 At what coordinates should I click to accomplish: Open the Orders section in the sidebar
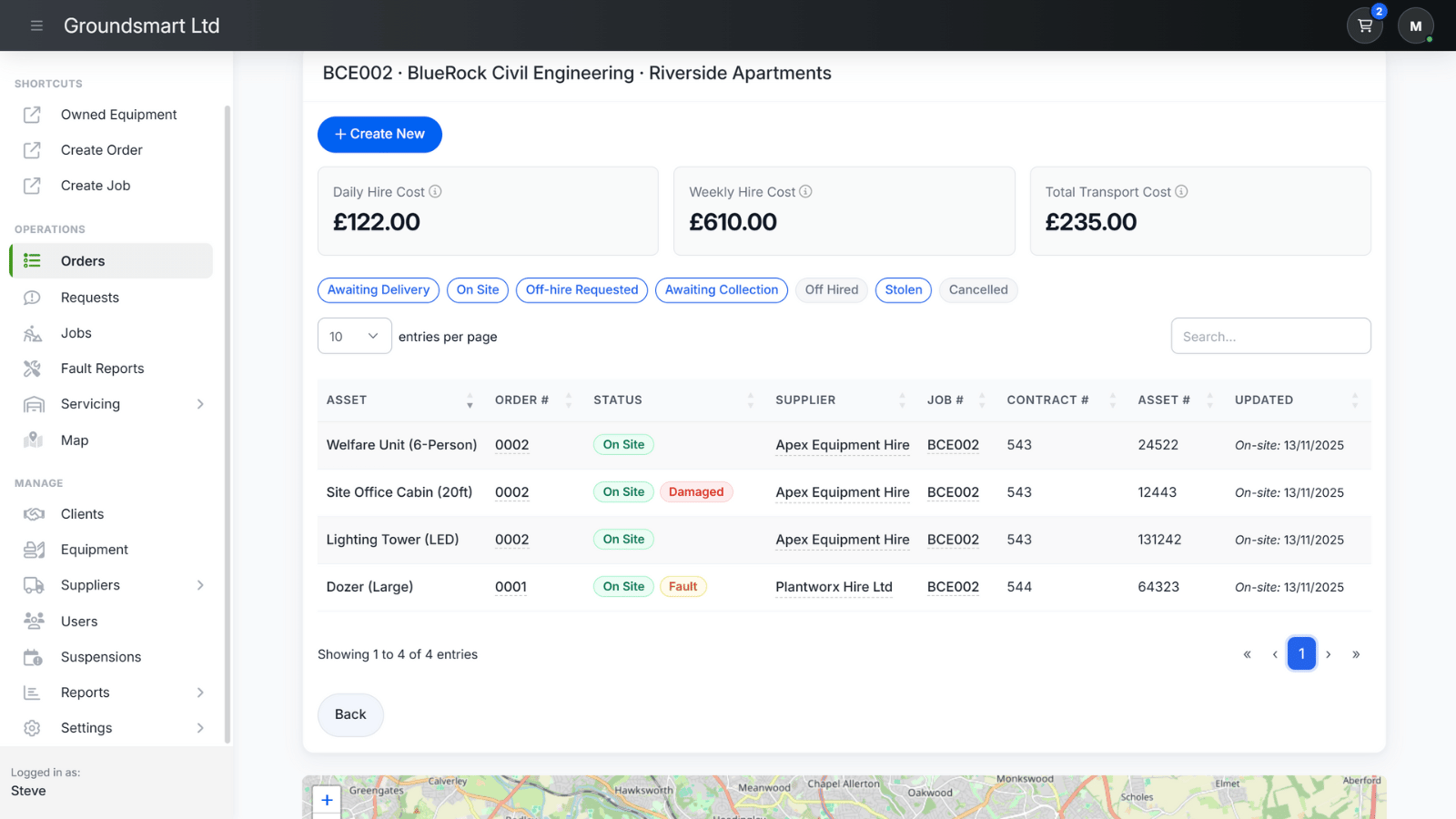point(82,261)
